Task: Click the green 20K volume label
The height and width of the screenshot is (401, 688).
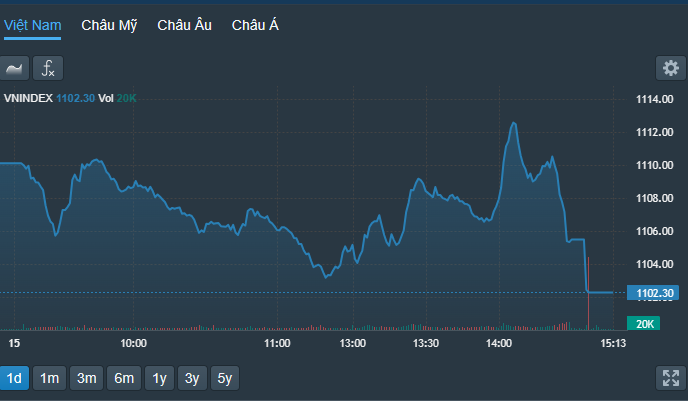Action: tap(644, 323)
